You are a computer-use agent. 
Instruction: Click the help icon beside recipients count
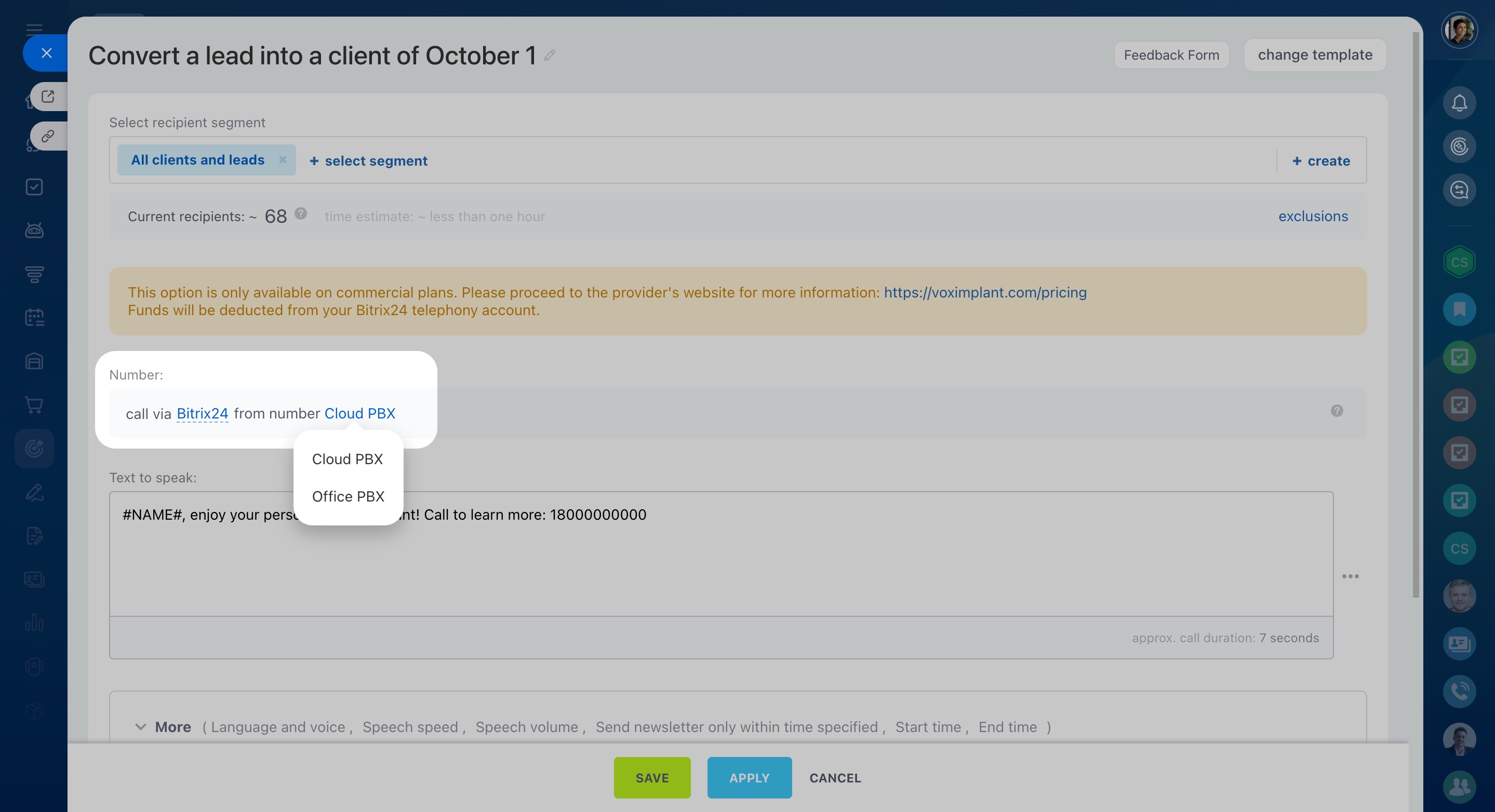[x=301, y=213]
